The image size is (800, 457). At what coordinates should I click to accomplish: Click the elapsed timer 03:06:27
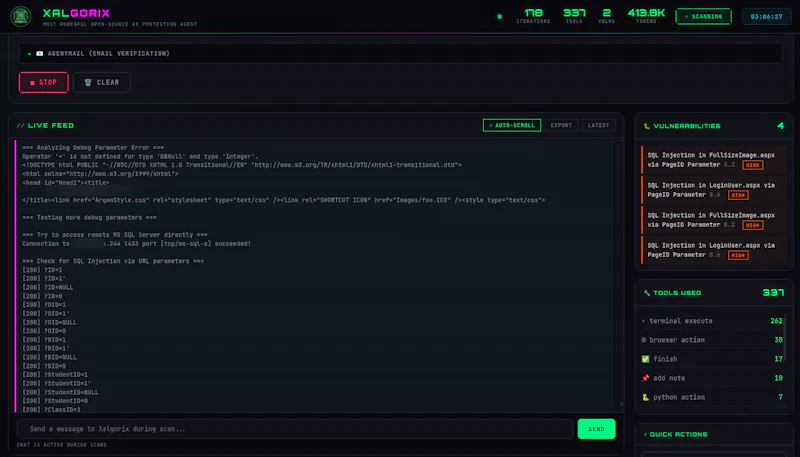coord(766,16)
